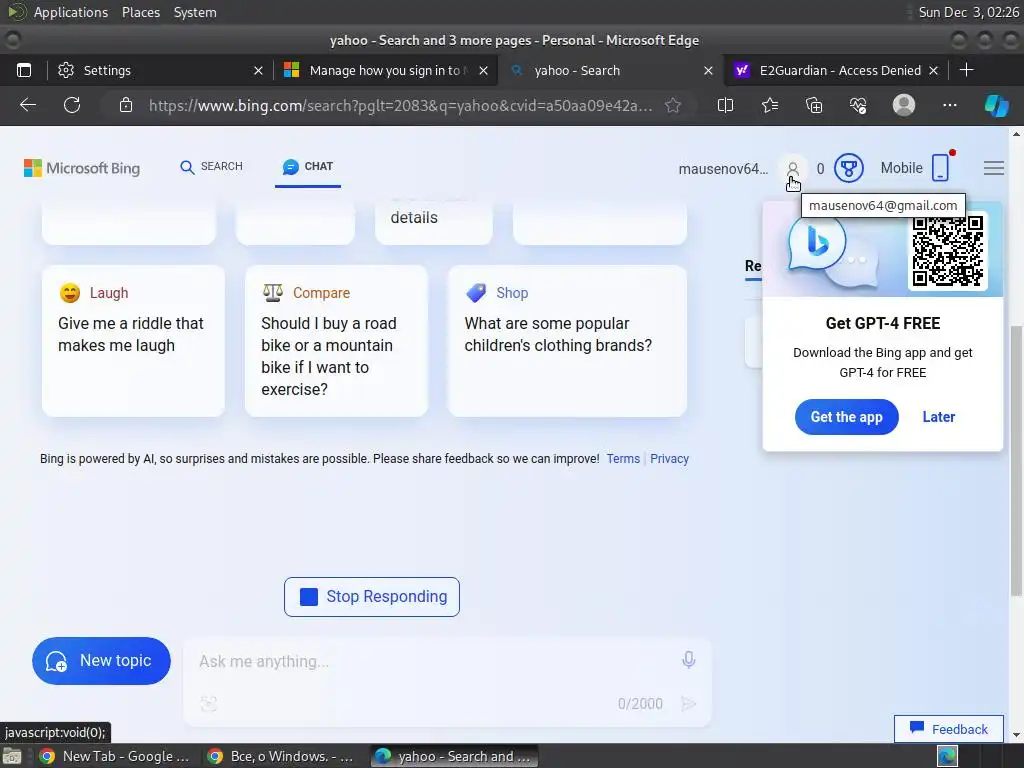Open the Edge profile avatar
The height and width of the screenshot is (768, 1024).
904,105
